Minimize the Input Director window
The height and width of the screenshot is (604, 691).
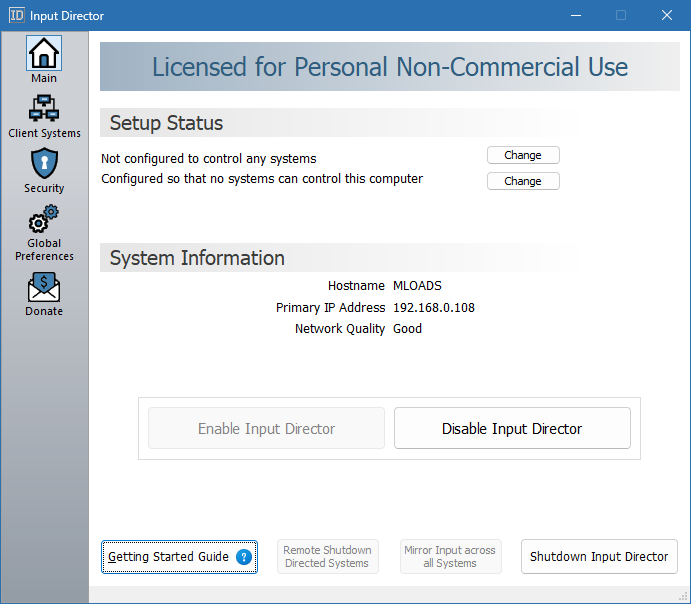[x=576, y=15]
